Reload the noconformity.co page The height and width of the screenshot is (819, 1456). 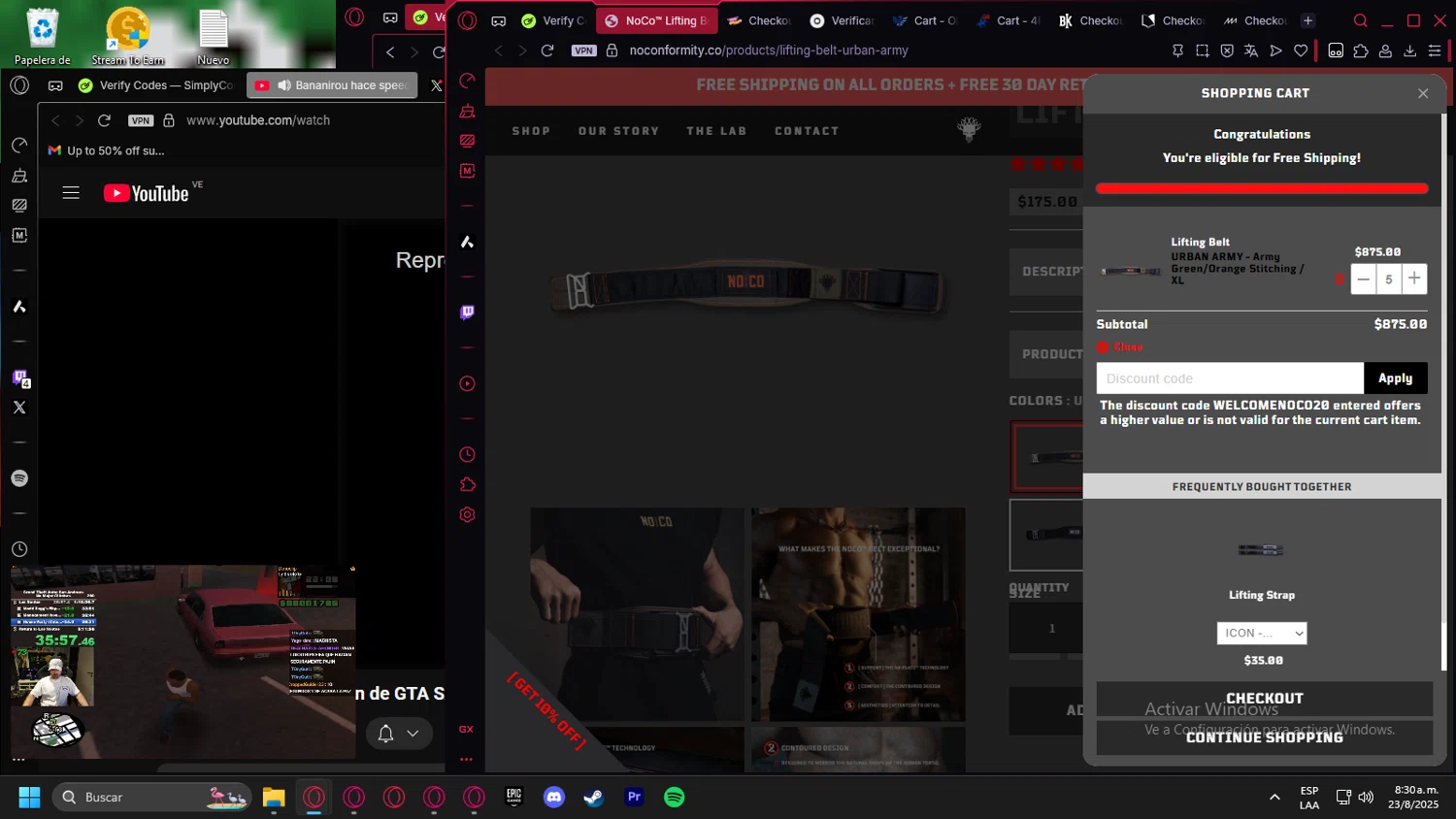(x=547, y=50)
